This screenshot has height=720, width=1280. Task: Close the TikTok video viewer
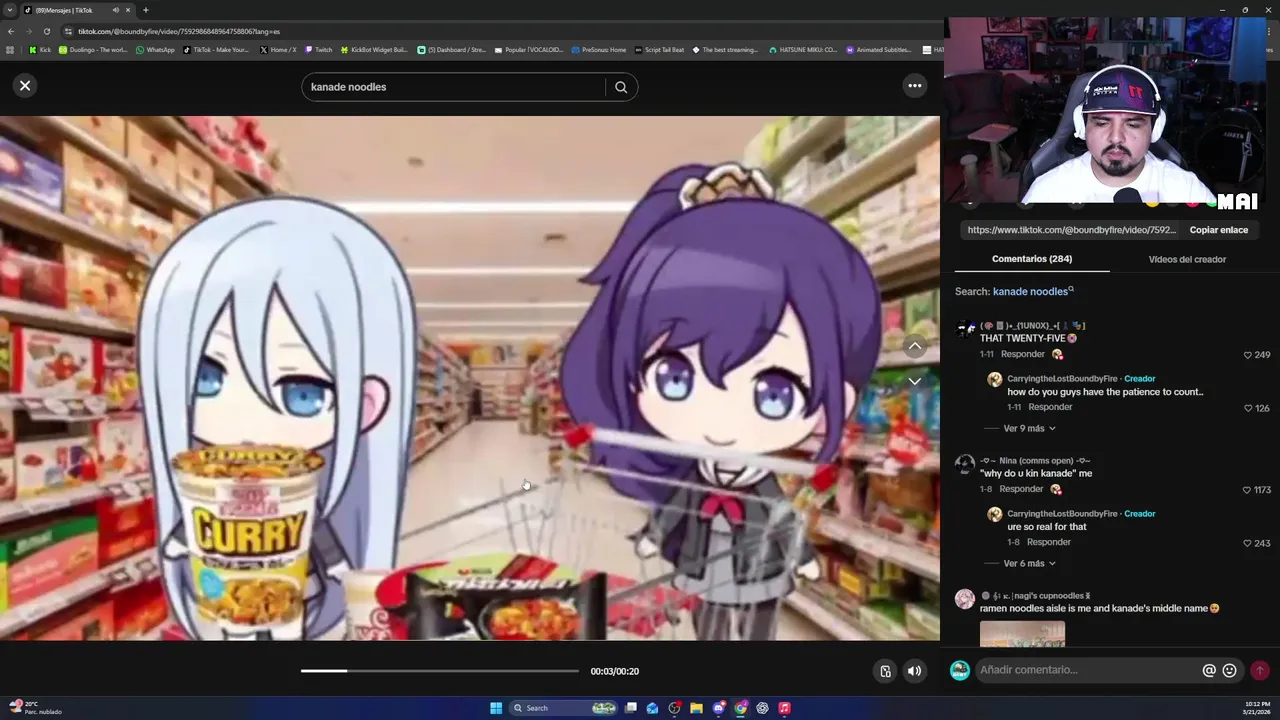pos(25,86)
